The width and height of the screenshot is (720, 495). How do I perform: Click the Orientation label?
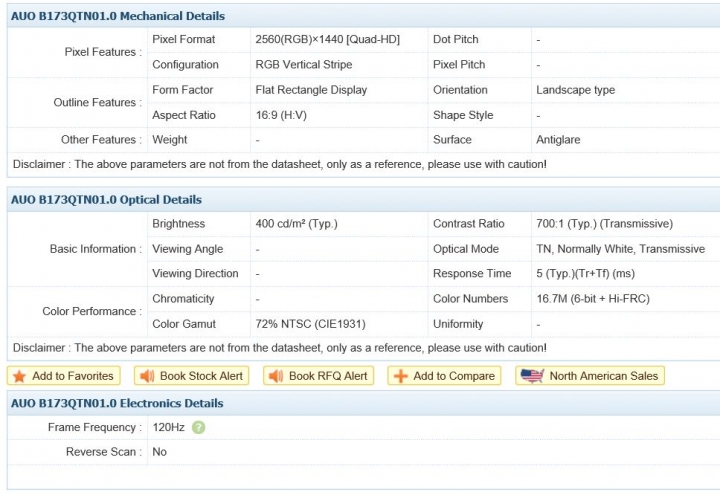click(x=460, y=90)
